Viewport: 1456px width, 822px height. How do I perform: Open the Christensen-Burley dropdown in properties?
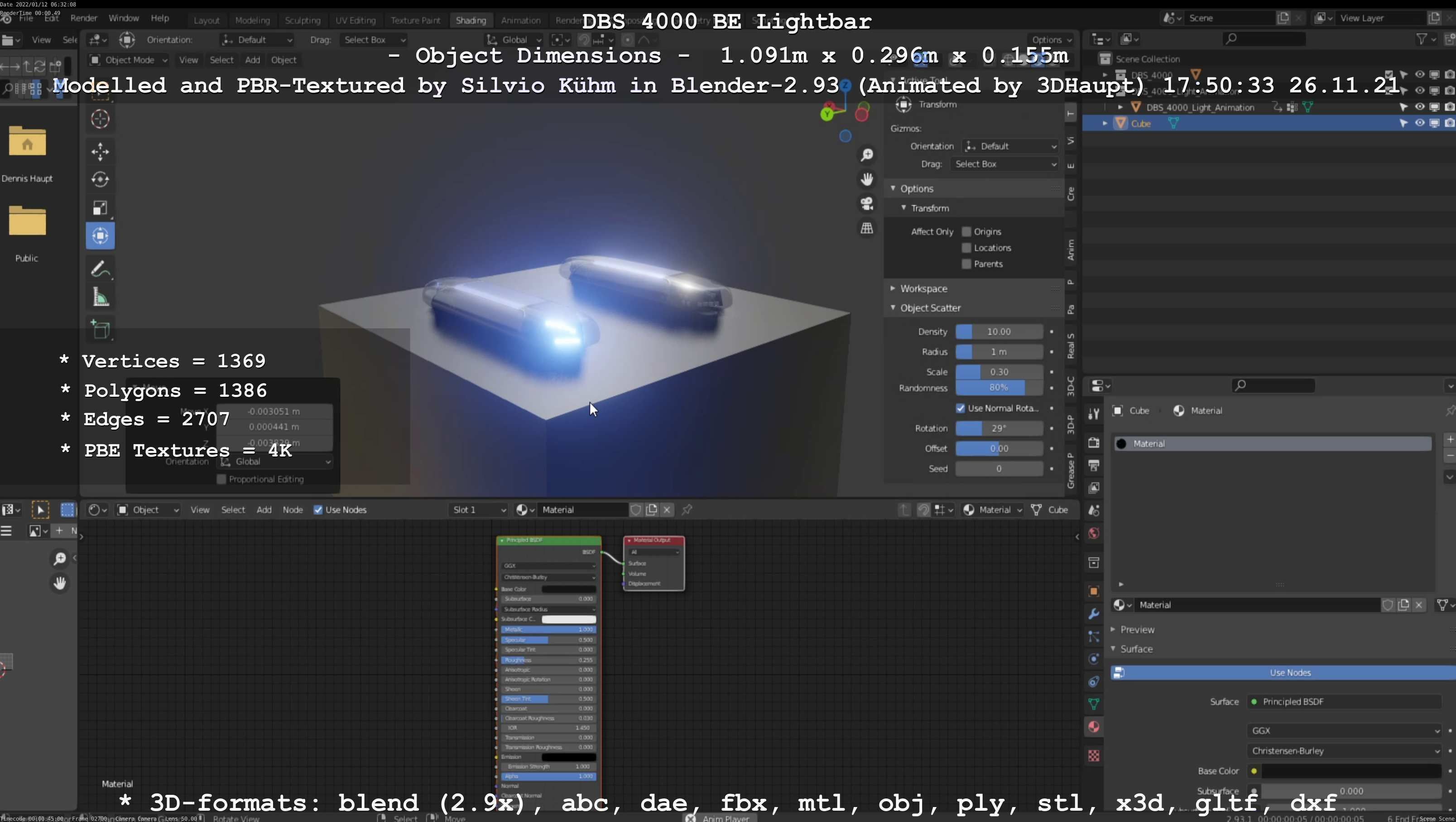coord(1344,751)
